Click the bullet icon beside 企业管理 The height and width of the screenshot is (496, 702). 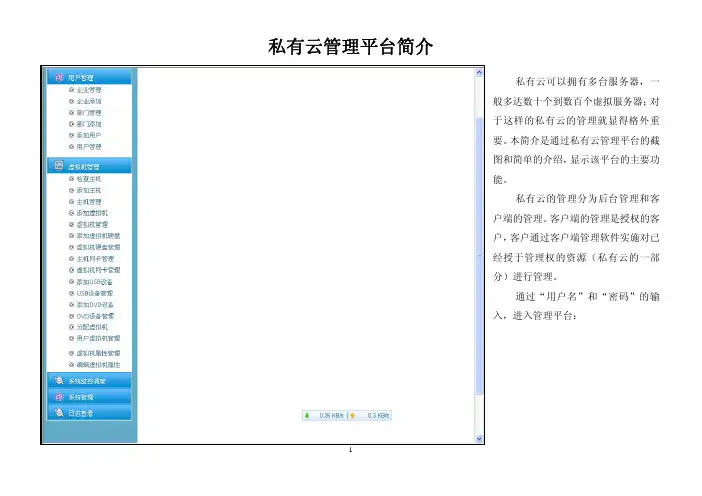click(x=71, y=90)
